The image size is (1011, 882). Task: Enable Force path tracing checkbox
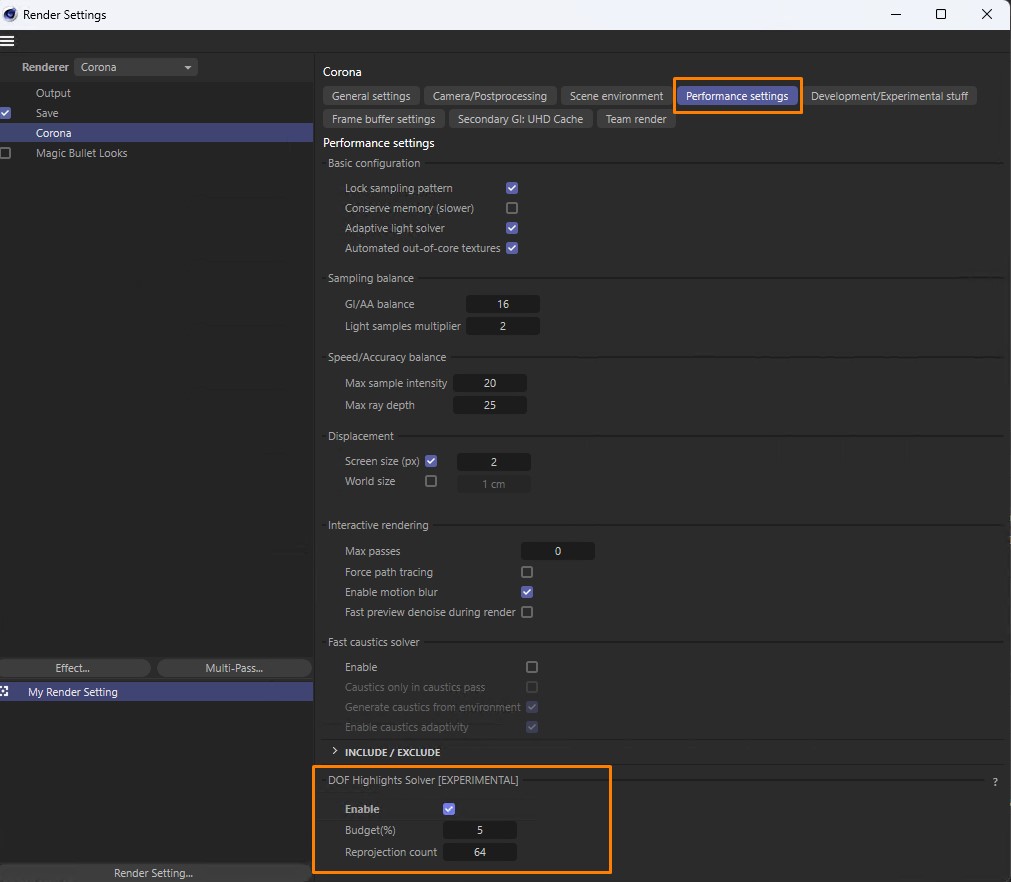click(527, 572)
